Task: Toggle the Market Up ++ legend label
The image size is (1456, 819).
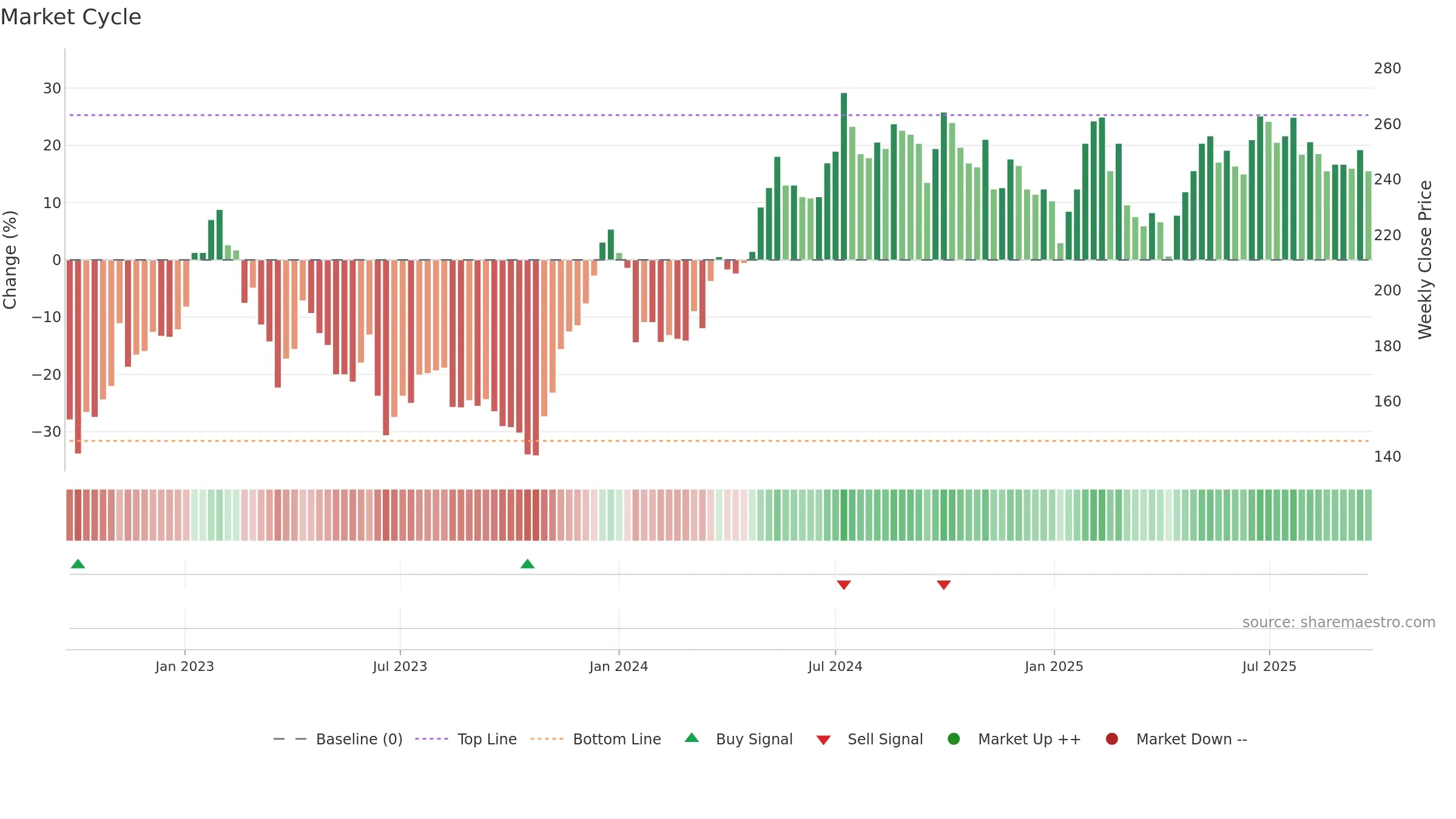Action: 1030,739
